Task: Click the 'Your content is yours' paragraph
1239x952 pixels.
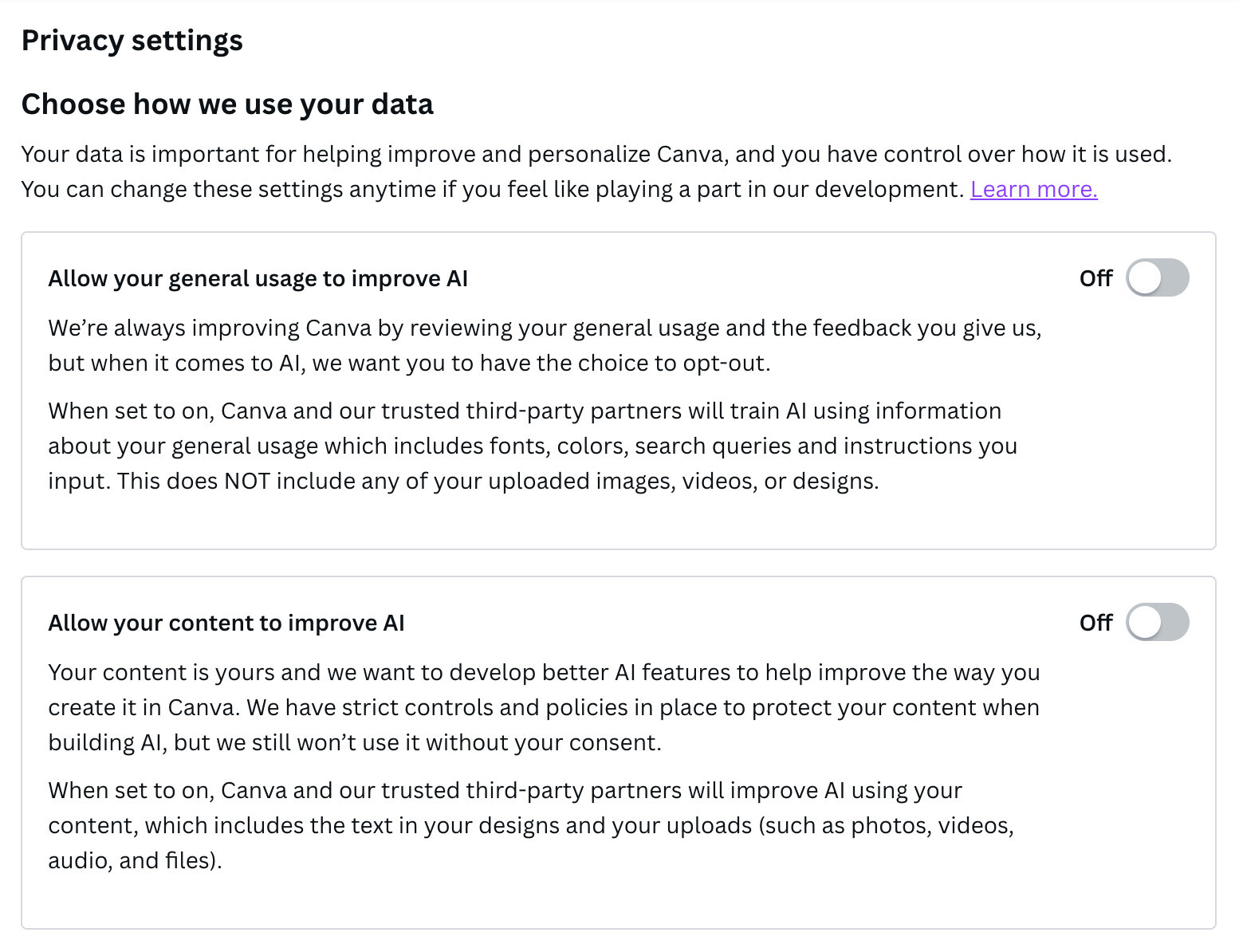Action: 544,707
